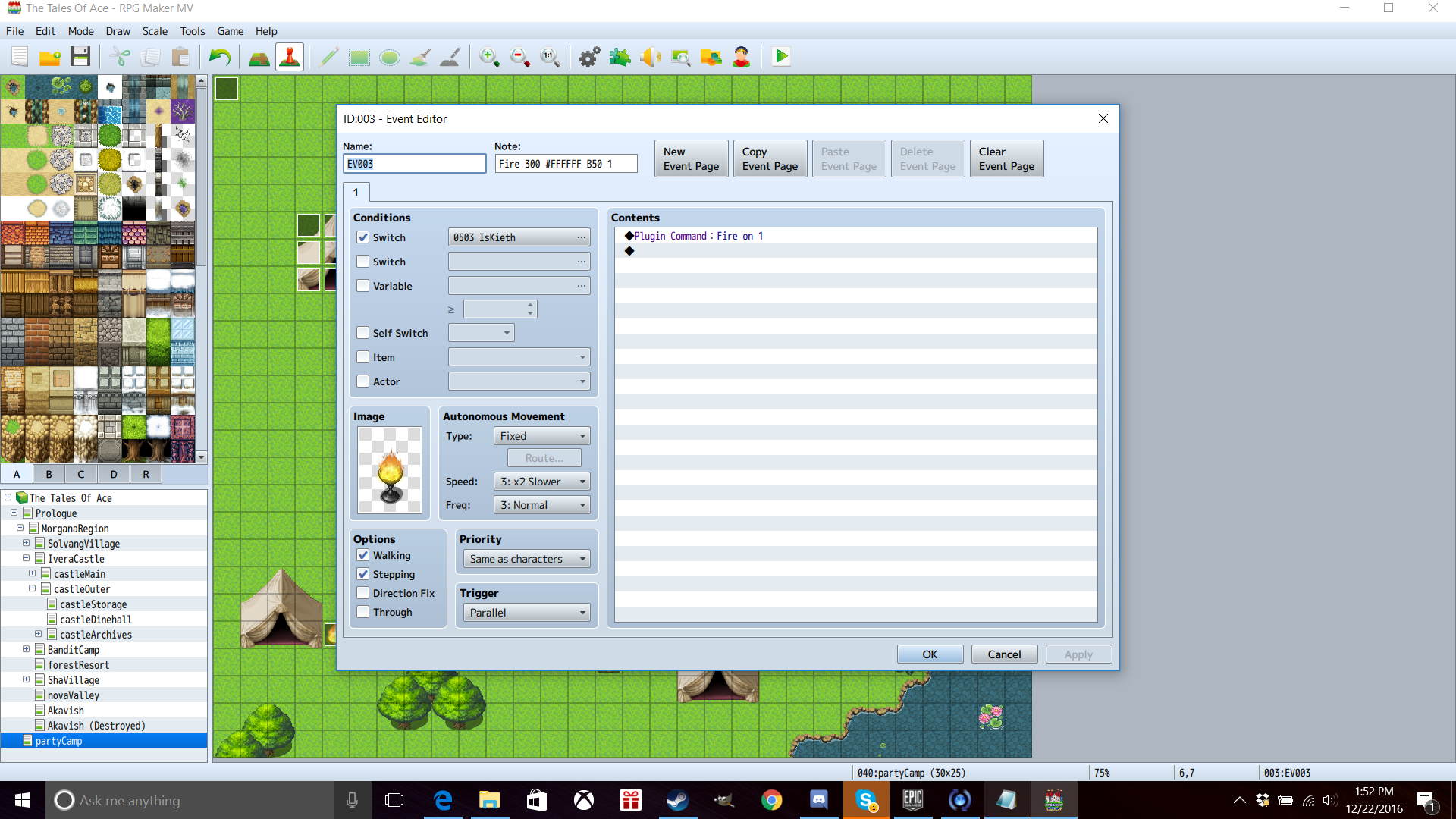The height and width of the screenshot is (819, 1456).
Task: Select the Event mode icon in toolbar
Action: [x=290, y=57]
